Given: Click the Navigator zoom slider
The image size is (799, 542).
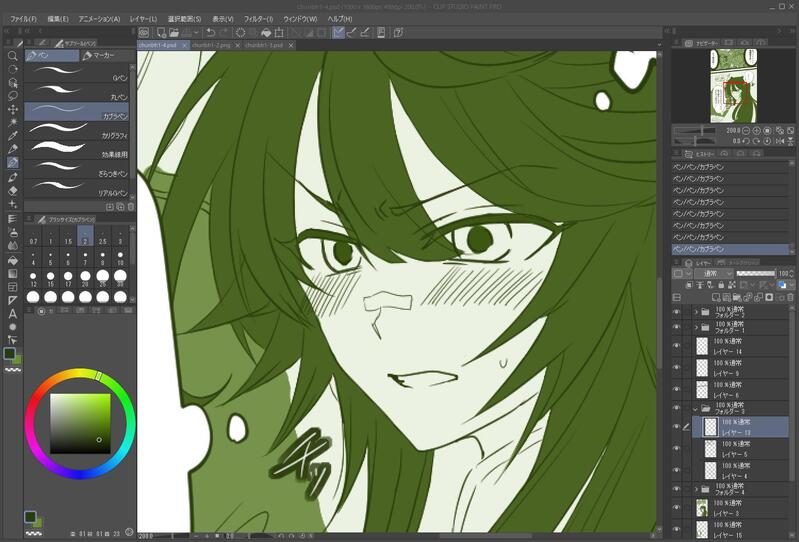Looking at the screenshot, I should click(x=696, y=131).
